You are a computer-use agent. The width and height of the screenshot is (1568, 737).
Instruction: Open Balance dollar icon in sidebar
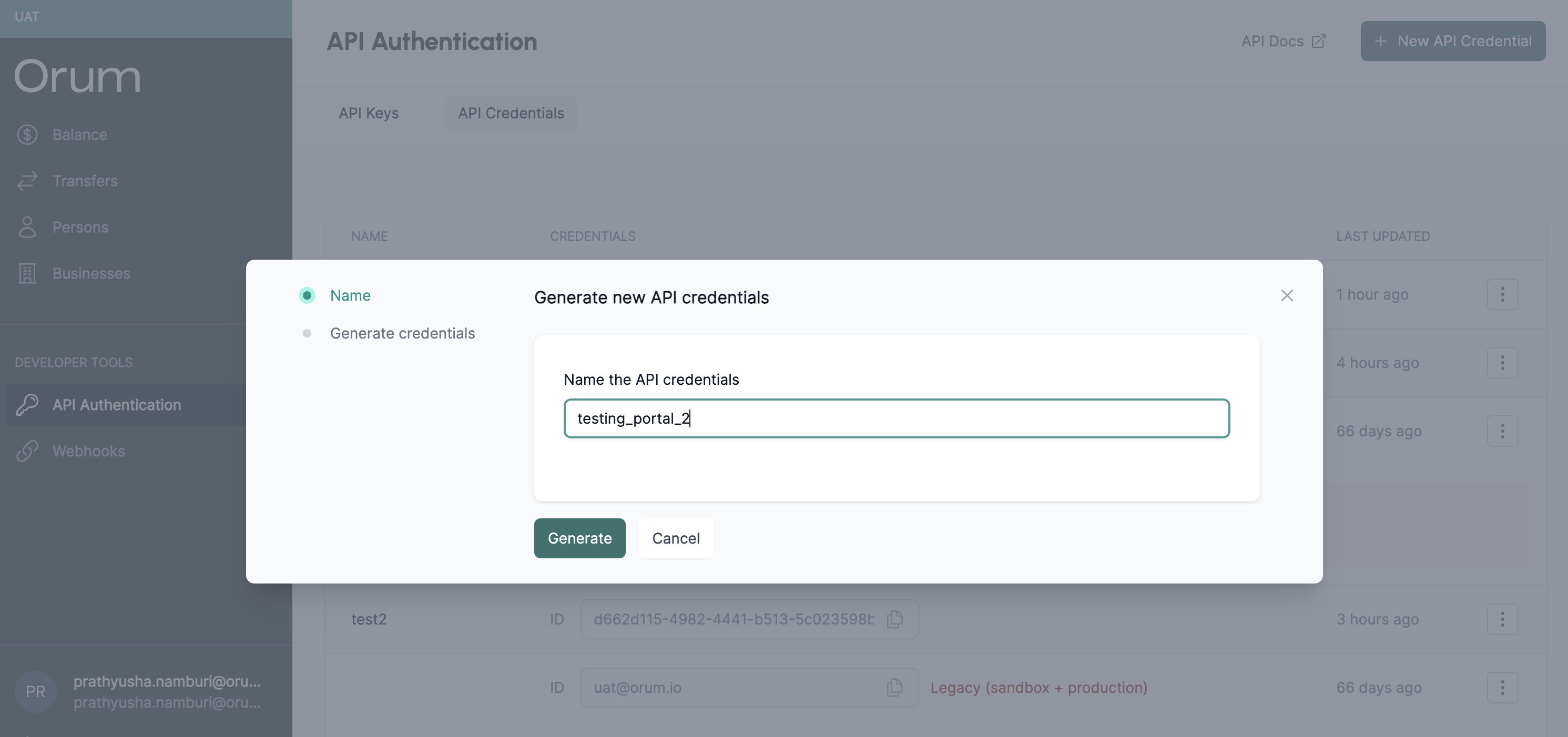(27, 135)
